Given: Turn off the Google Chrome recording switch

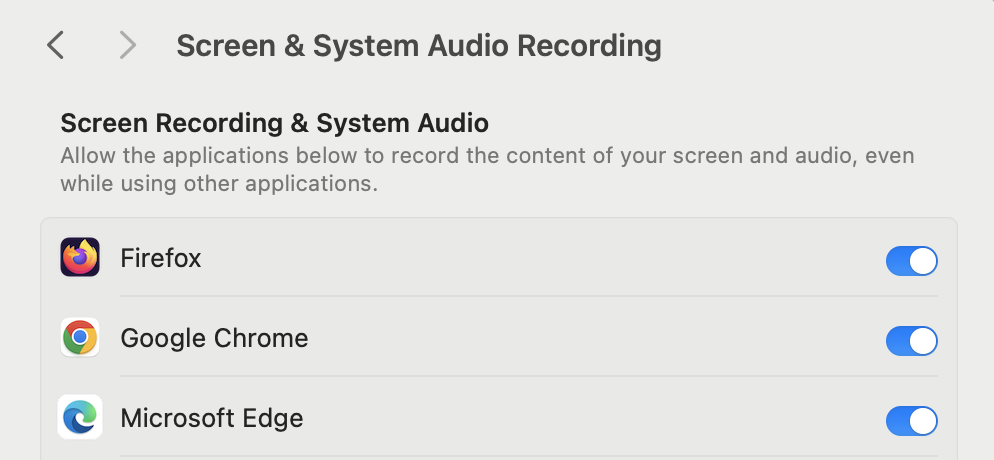Looking at the screenshot, I should [912, 341].
